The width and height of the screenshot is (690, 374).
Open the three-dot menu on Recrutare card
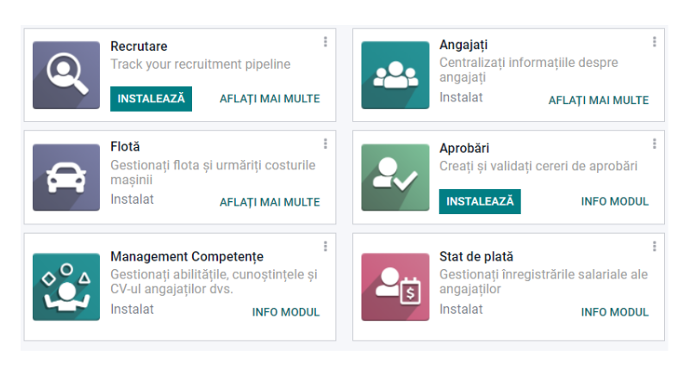click(326, 42)
